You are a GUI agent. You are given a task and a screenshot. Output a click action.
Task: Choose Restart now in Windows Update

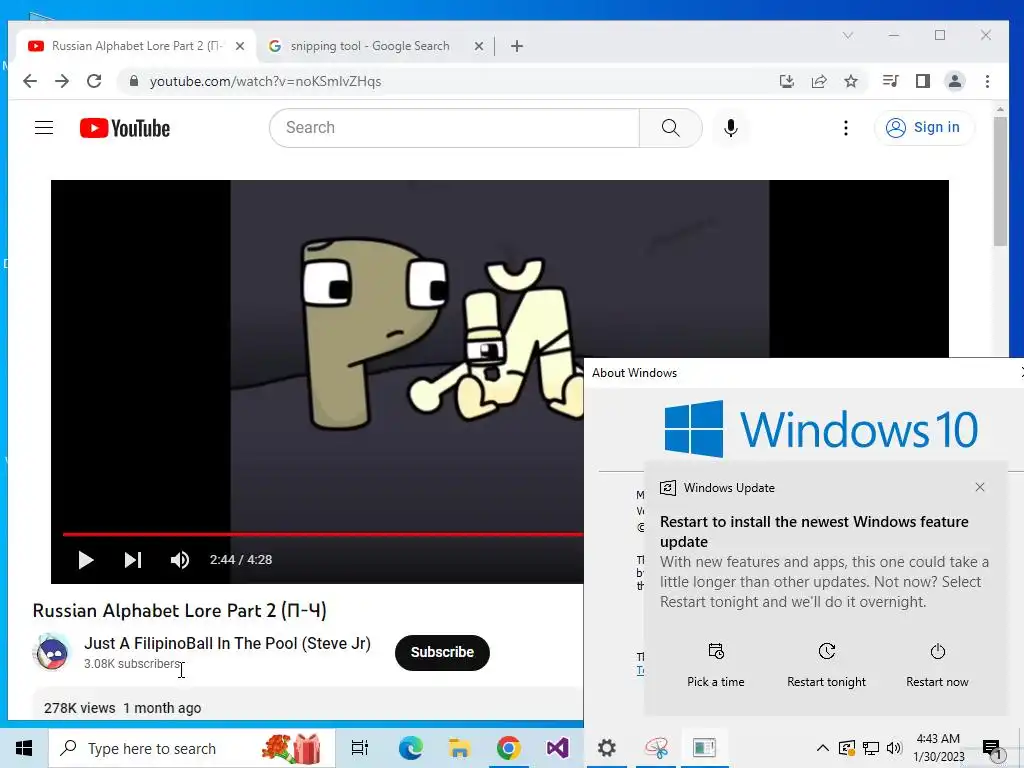(937, 665)
